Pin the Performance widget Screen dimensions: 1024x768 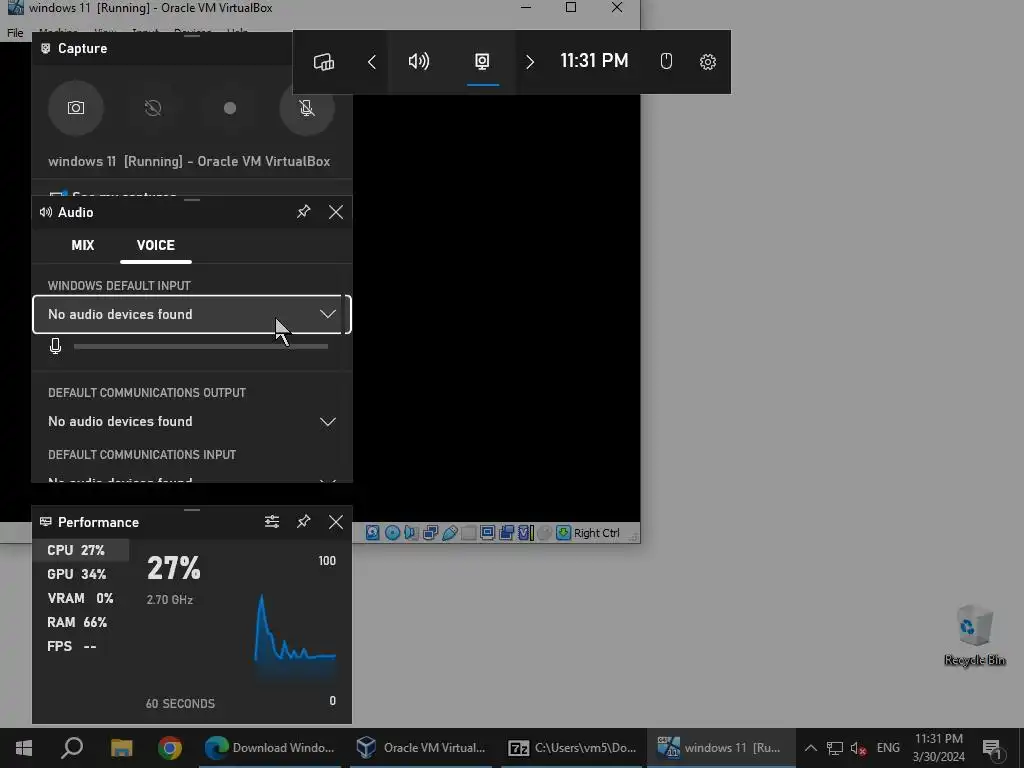pyautogui.click(x=304, y=522)
